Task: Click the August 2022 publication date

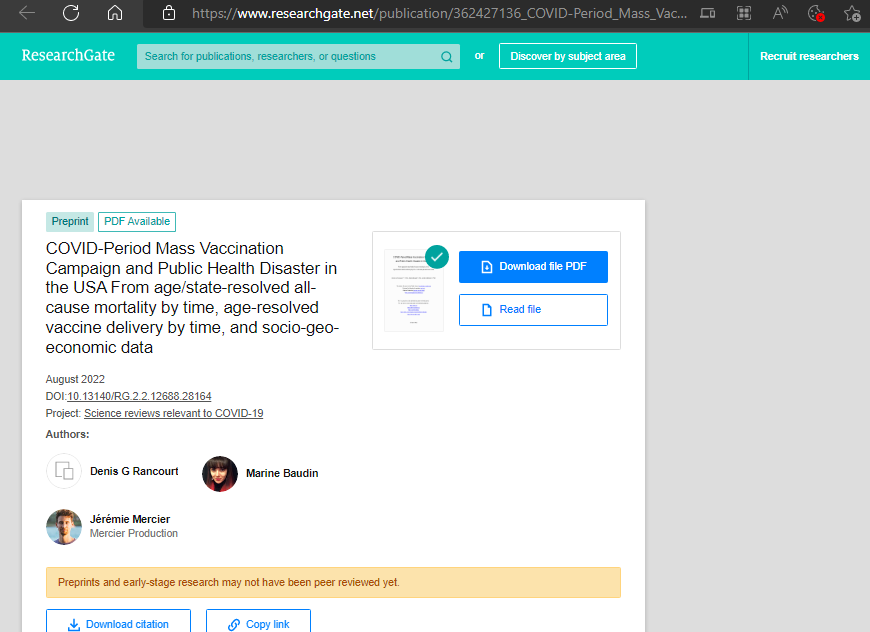Action: click(75, 379)
